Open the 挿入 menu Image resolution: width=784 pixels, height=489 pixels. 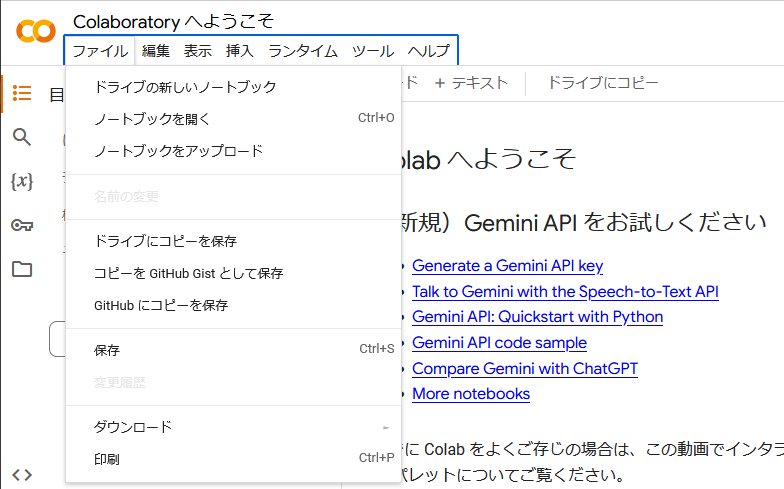[x=240, y=51]
